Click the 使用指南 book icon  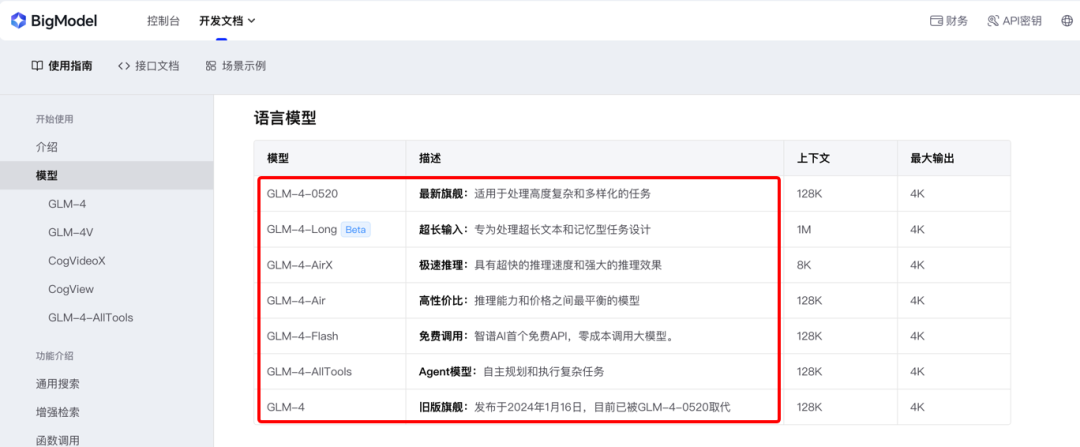point(37,66)
